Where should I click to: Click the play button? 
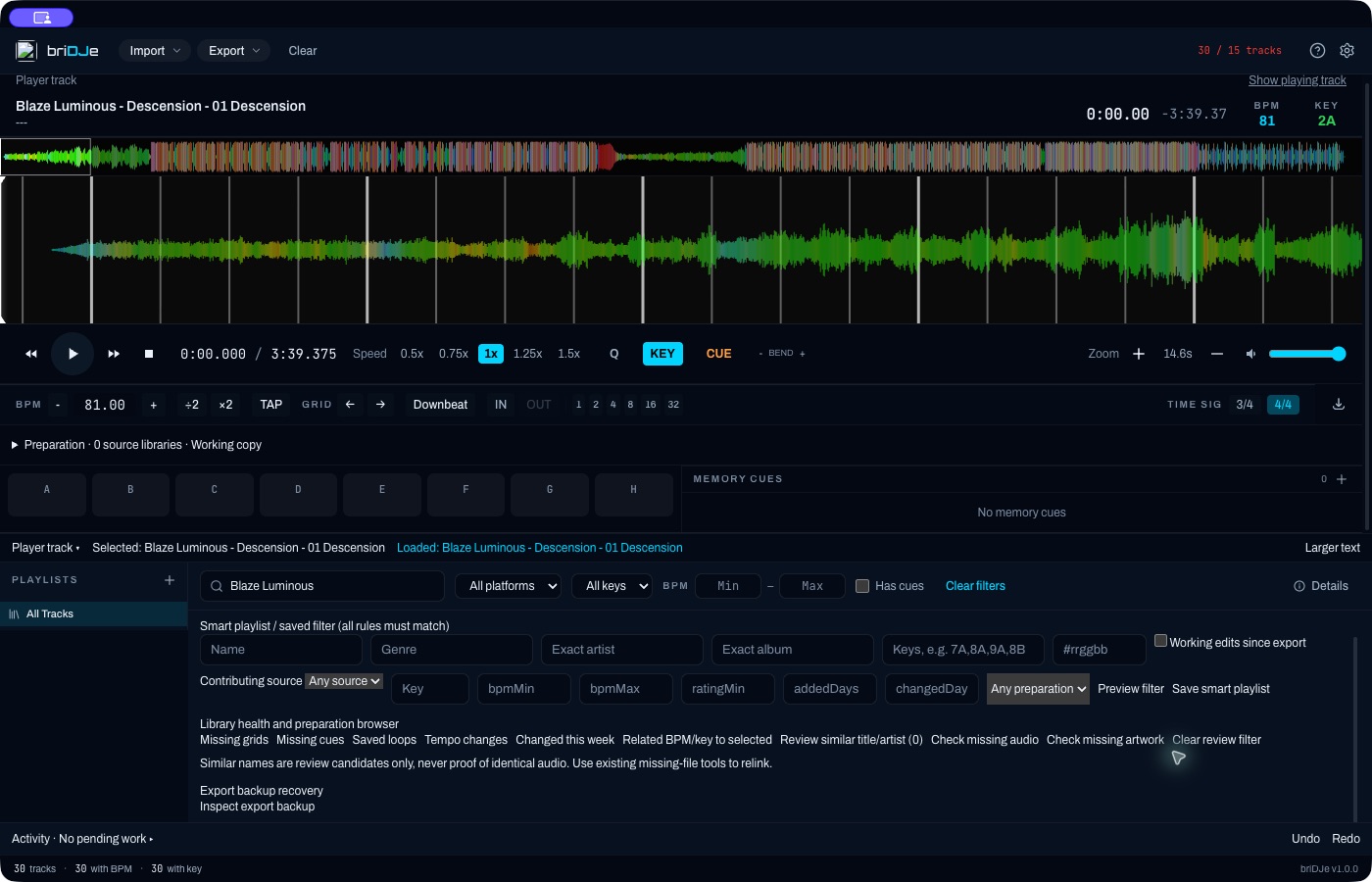pos(73,354)
